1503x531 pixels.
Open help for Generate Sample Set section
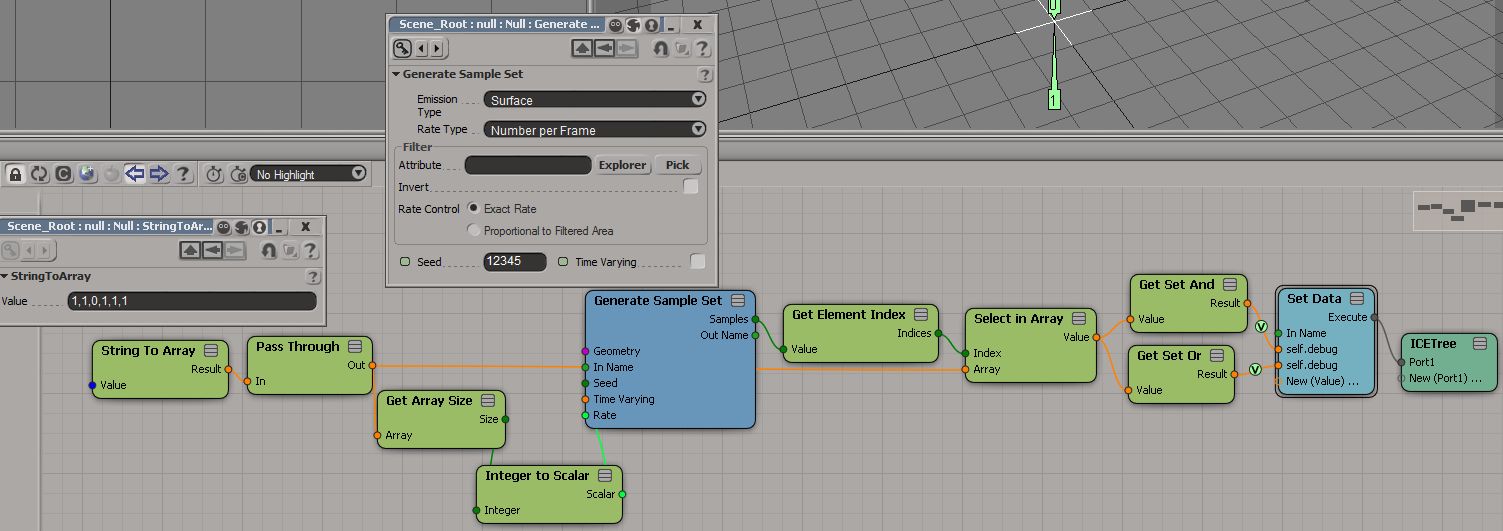click(704, 75)
